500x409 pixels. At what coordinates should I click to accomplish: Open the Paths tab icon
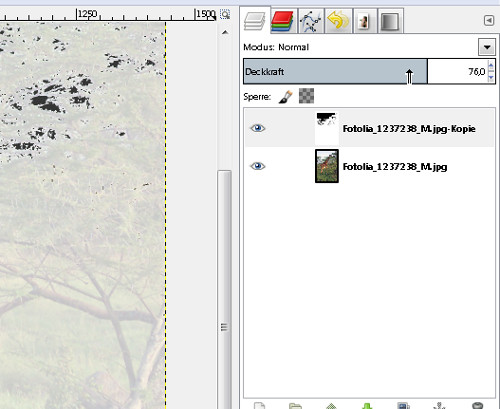pyautogui.click(x=311, y=21)
